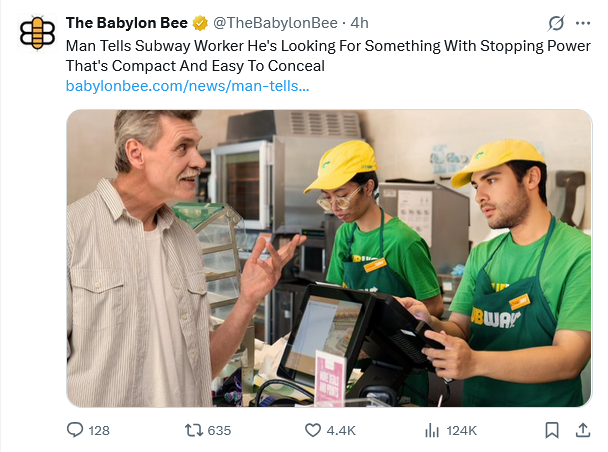Follow the babylonbee.com/news article link

pos(187,86)
